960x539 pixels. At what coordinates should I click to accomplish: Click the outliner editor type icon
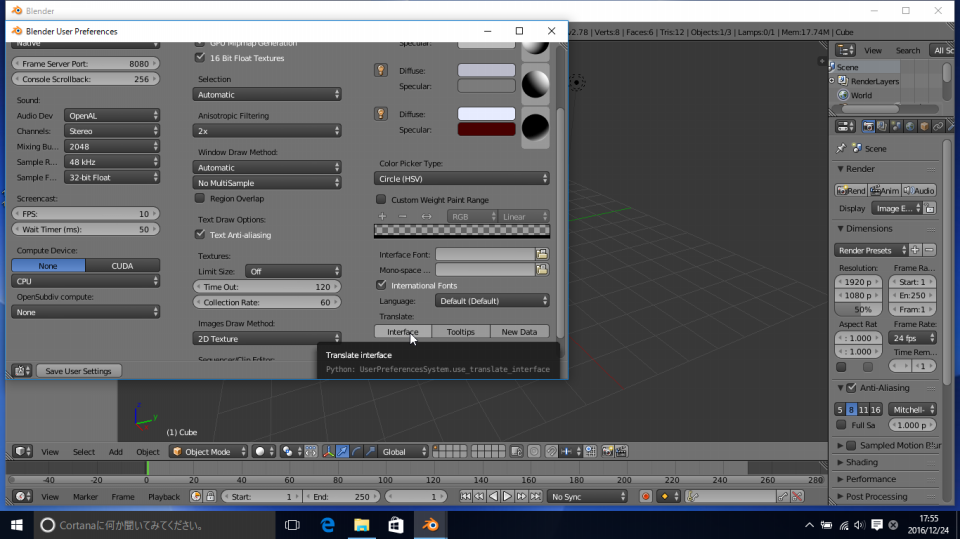tap(846, 50)
